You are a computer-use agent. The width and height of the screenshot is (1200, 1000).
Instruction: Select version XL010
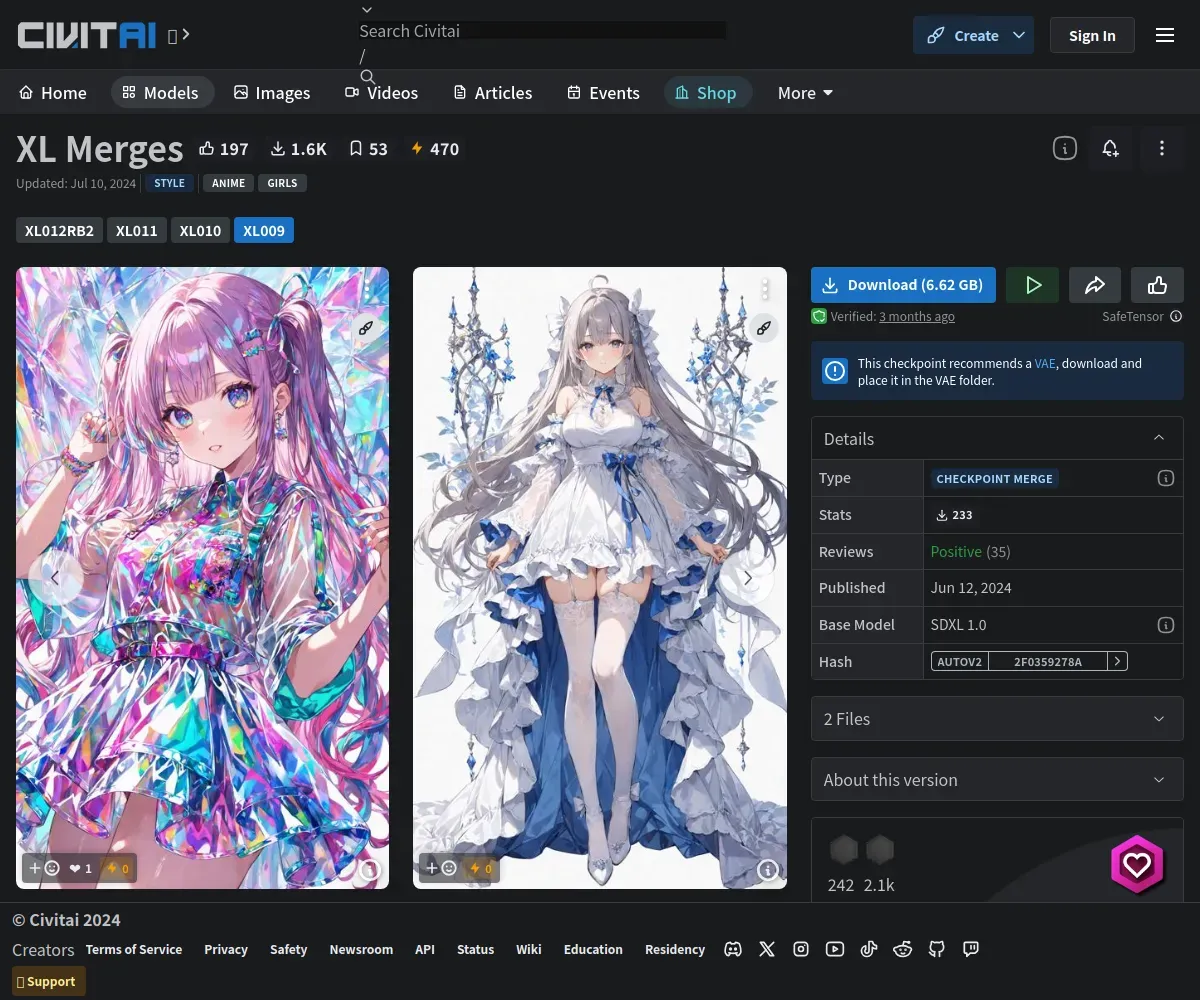click(x=200, y=231)
